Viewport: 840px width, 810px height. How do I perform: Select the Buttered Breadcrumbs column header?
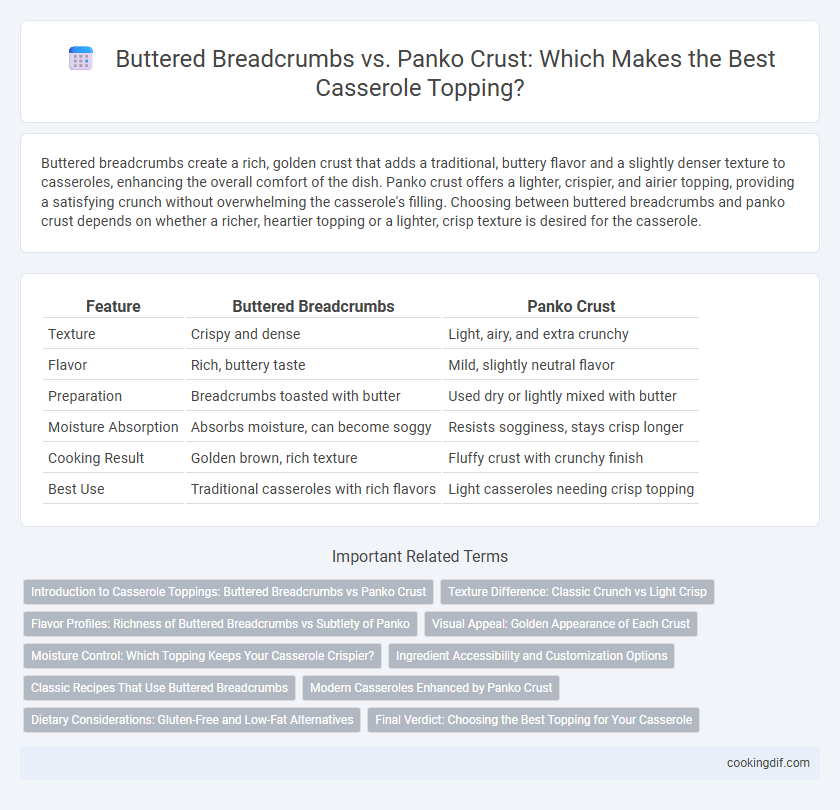tap(313, 306)
